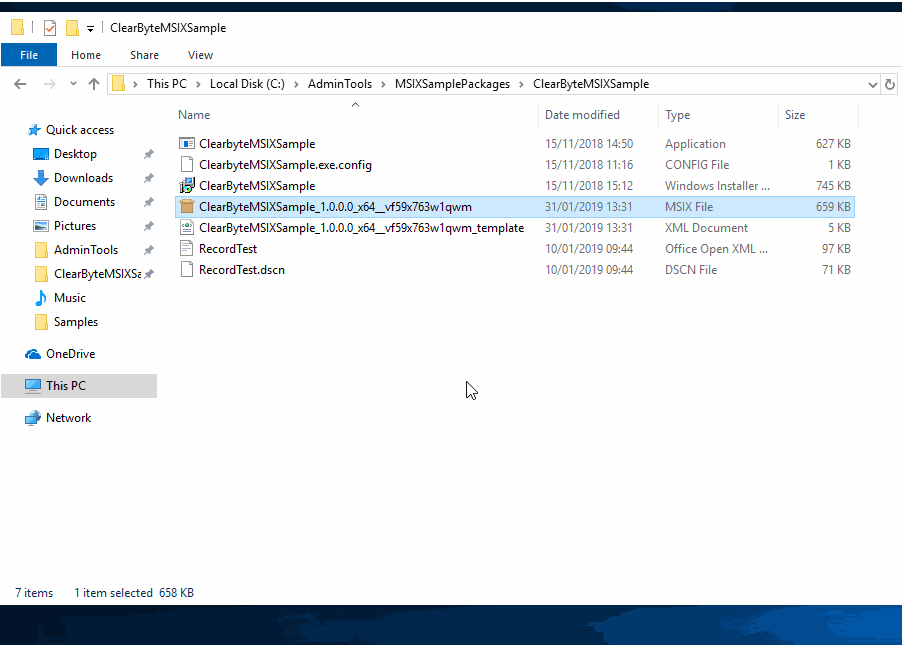Screen dimensions: 902x645
Task: Go up one folder level
Action: [x=94, y=84]
